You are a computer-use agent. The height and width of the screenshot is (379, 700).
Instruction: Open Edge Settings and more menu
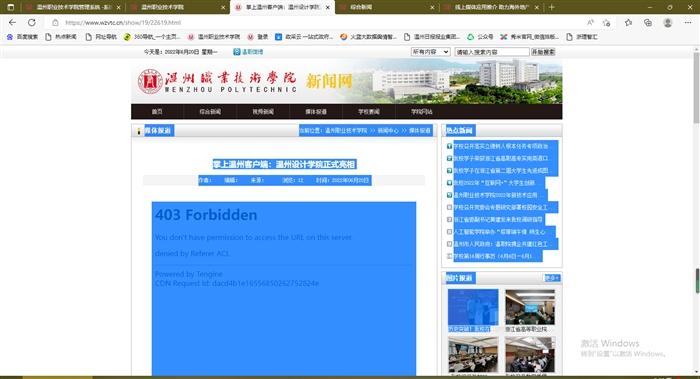pos(688,22)
